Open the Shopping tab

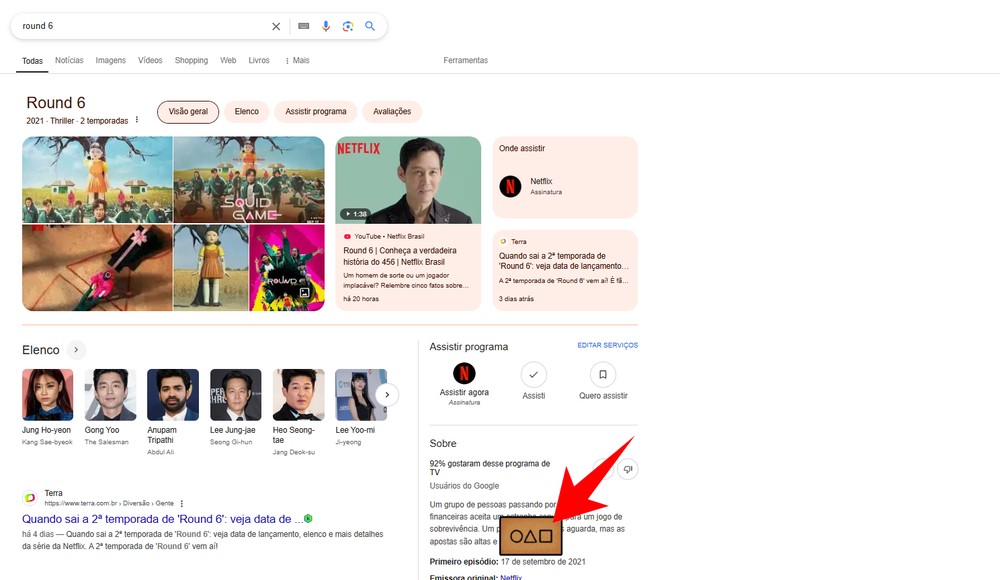[191, 60]
